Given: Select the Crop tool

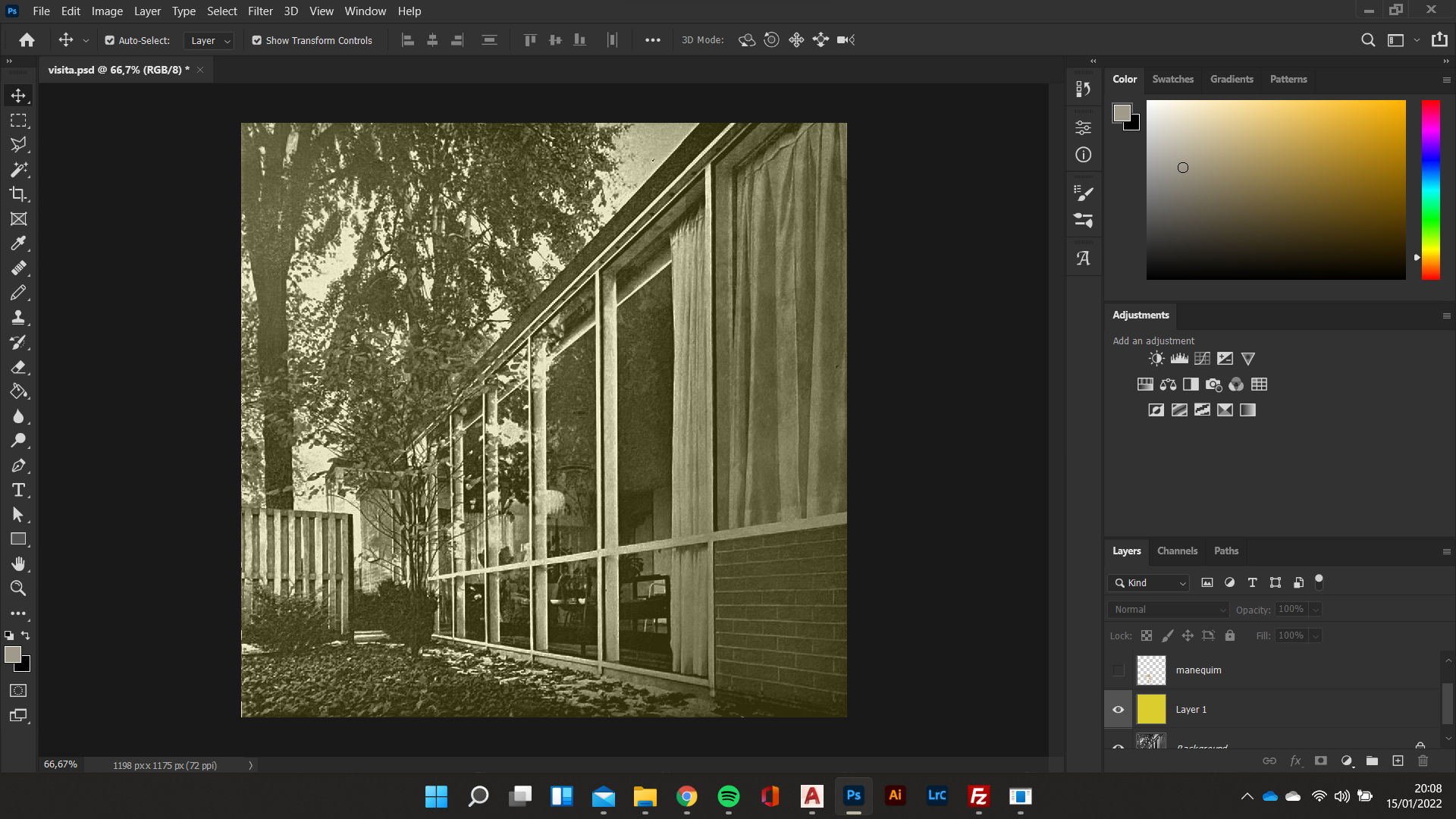Looking at the screenshot, I should coord(18,194).
